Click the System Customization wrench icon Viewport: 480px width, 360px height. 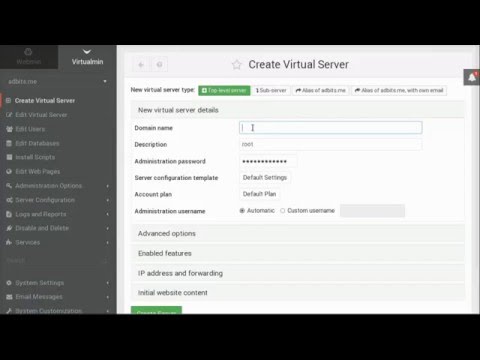click(9, 311)
